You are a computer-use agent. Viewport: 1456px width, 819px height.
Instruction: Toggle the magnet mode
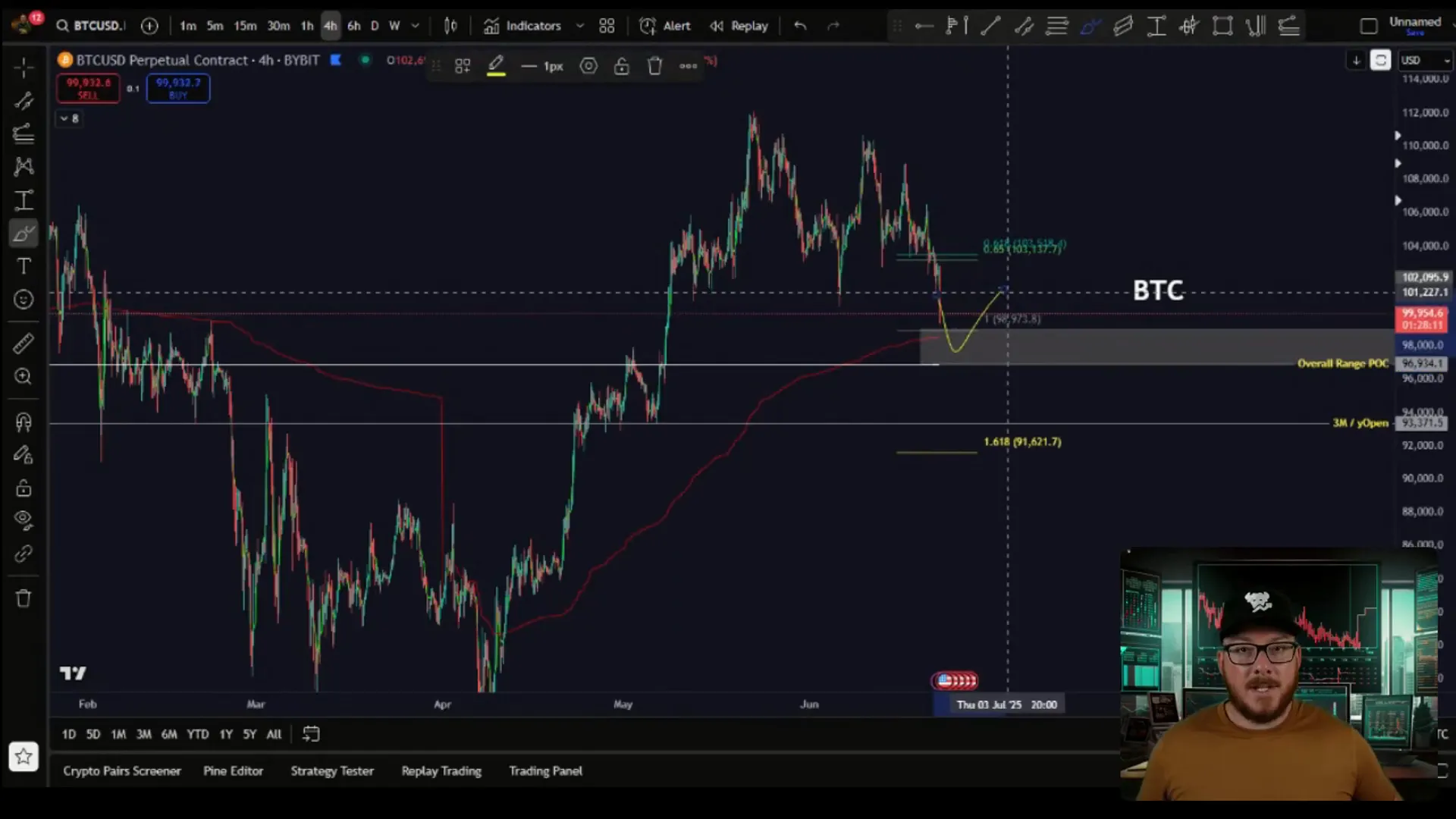pos(24,422)
